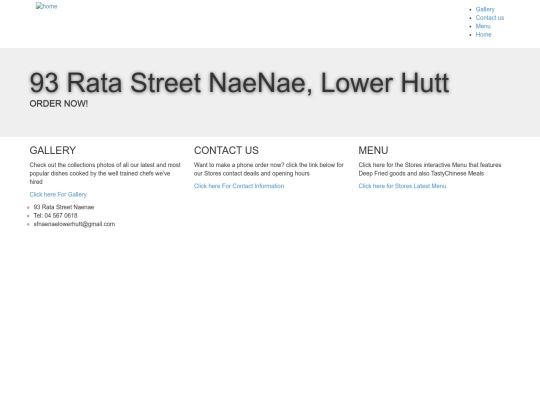Go to the Home navigation link
The height and width of the screenshot is (405, 540).
pos(483,34)
